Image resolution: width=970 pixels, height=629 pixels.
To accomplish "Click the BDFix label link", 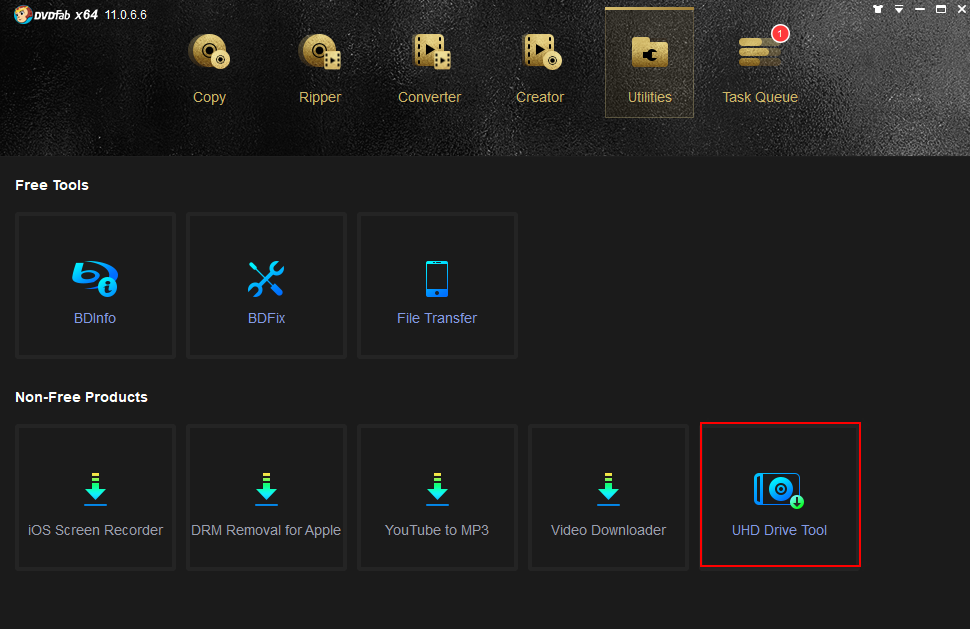I will (x=267, y=318).
